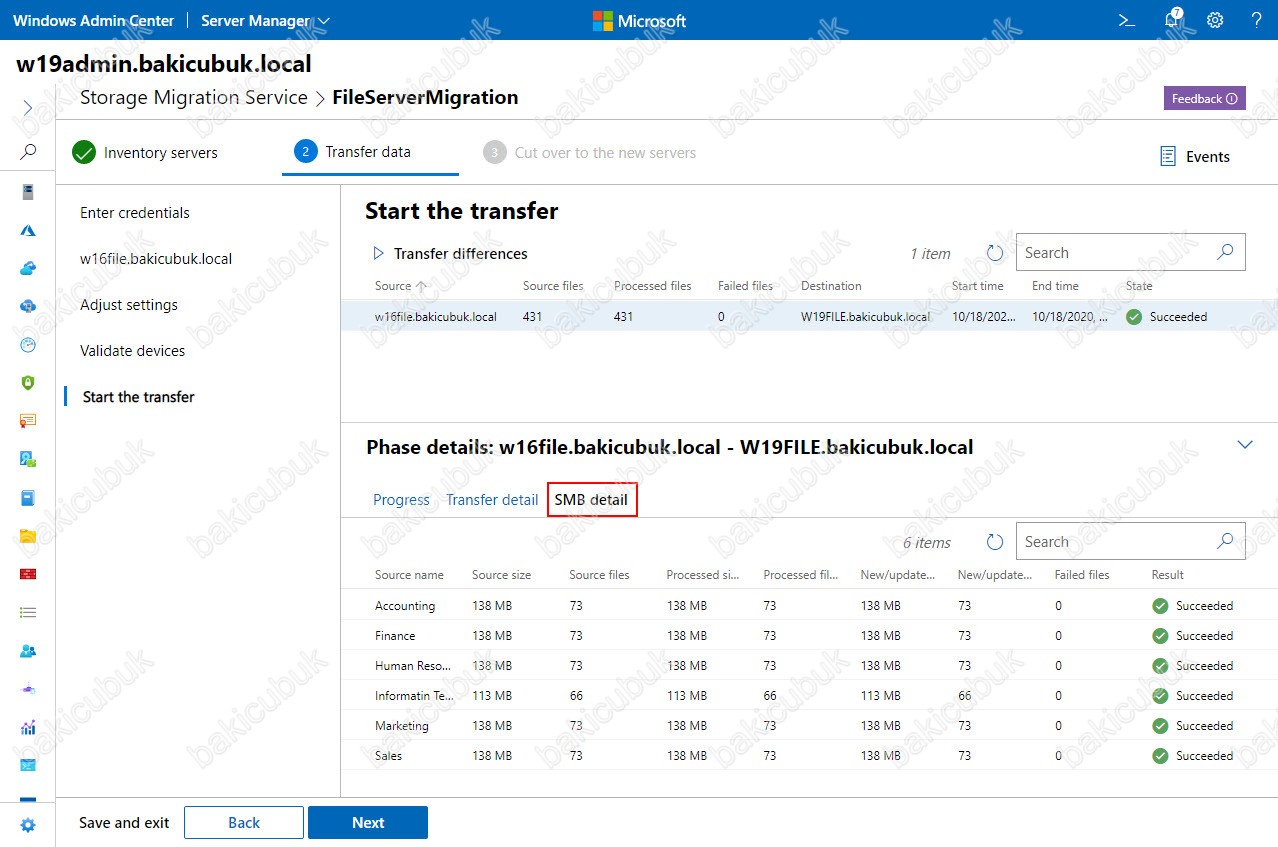1278x847 pixels.
Task: Click the Back button
Action: click(244, 822)
